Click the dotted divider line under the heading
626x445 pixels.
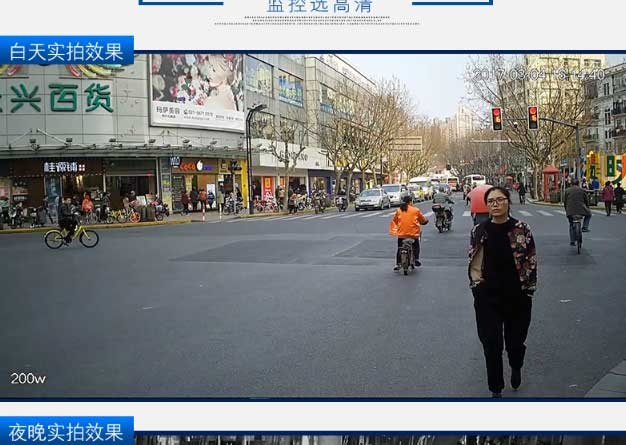coord(316,21)
